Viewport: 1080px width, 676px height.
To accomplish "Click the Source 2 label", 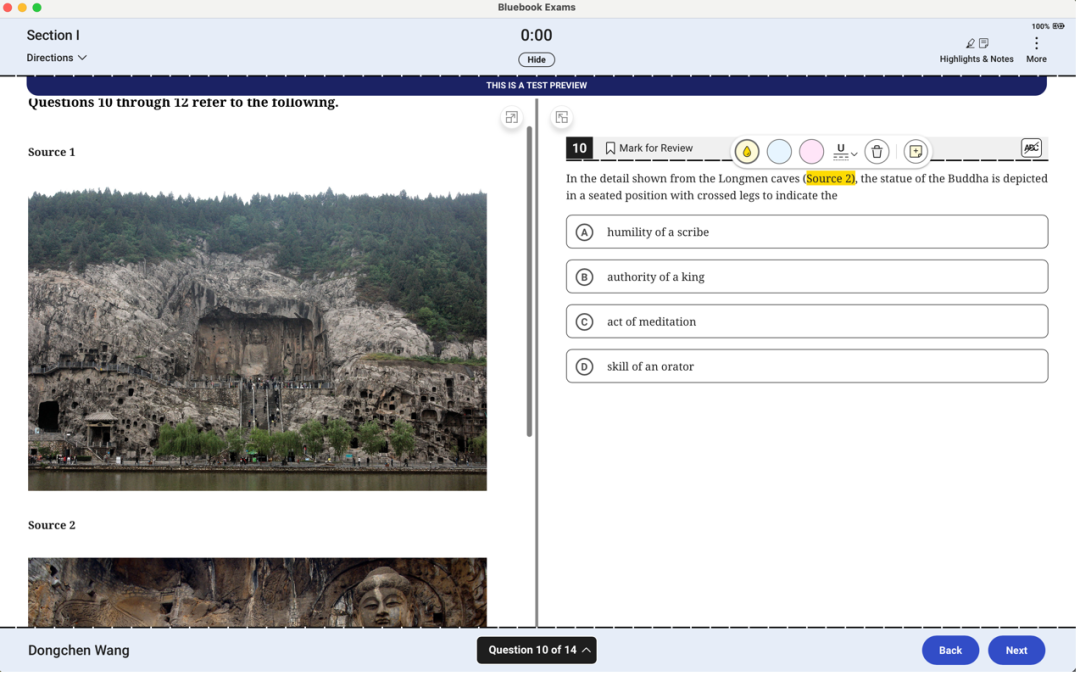I will click(52, 525).
